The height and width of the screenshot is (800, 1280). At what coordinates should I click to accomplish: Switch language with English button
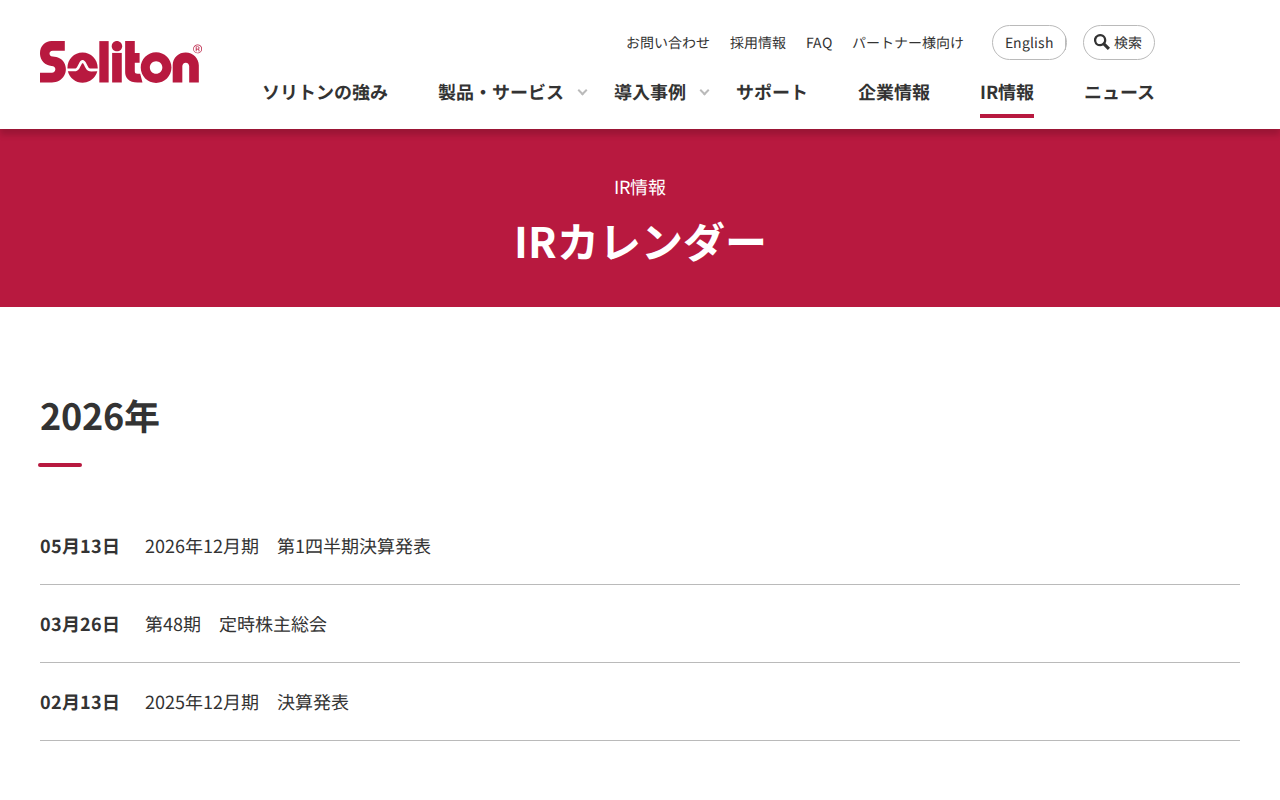[x=1029, y=42]
